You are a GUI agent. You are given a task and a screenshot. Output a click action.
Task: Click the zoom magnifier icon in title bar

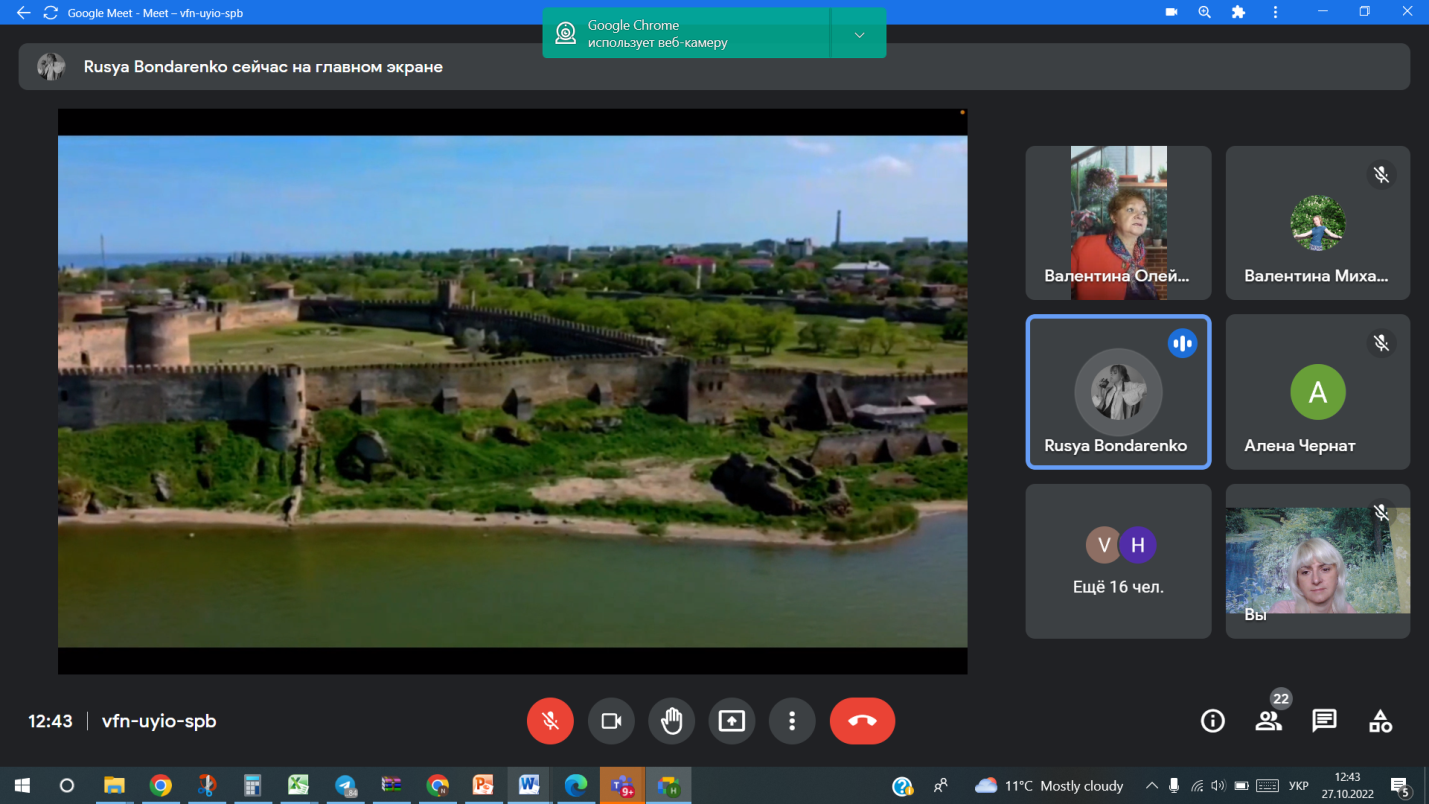point(1204,13)
